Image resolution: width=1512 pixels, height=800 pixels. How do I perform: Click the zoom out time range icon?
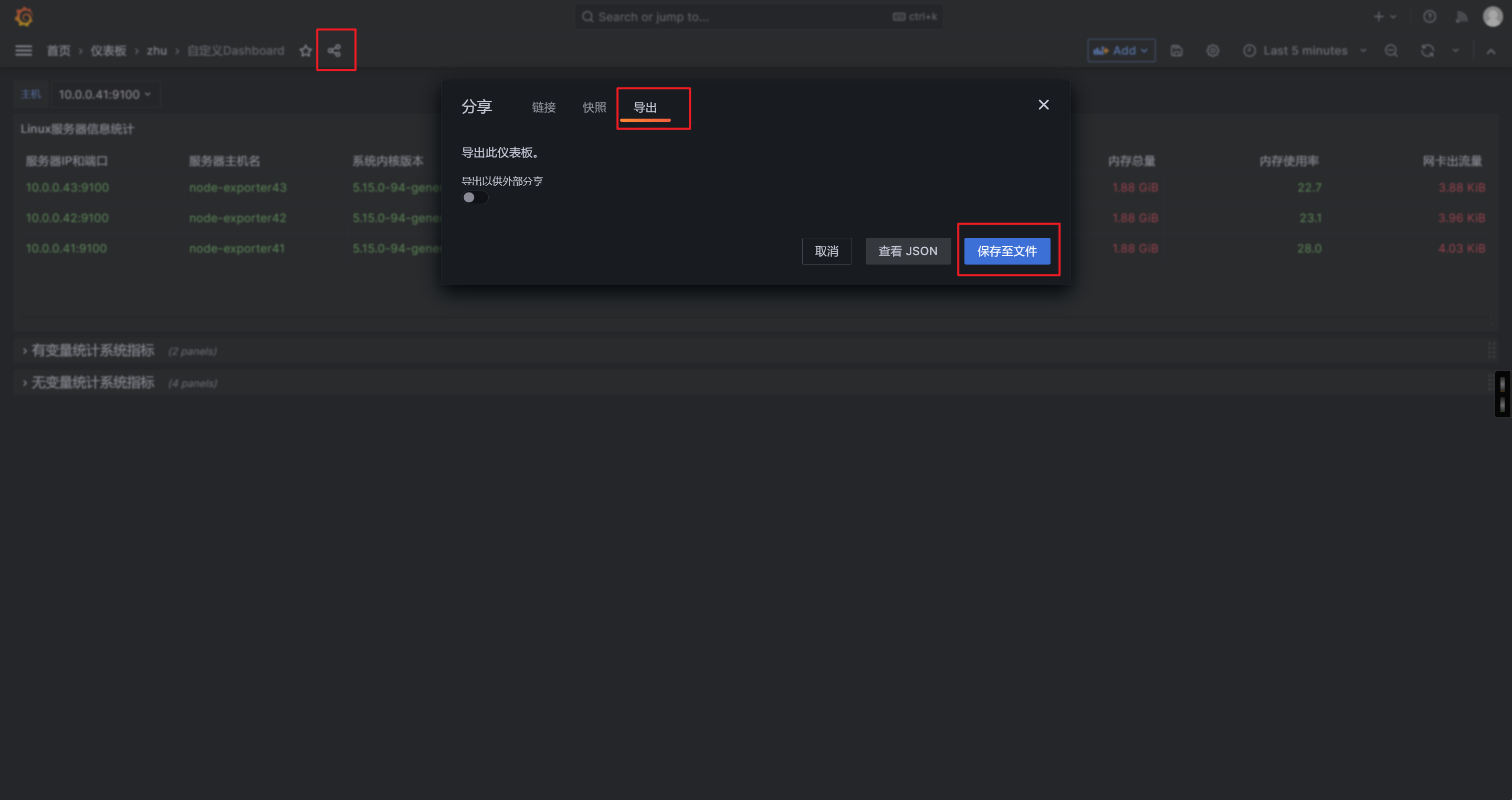[x=1391, y=51]
